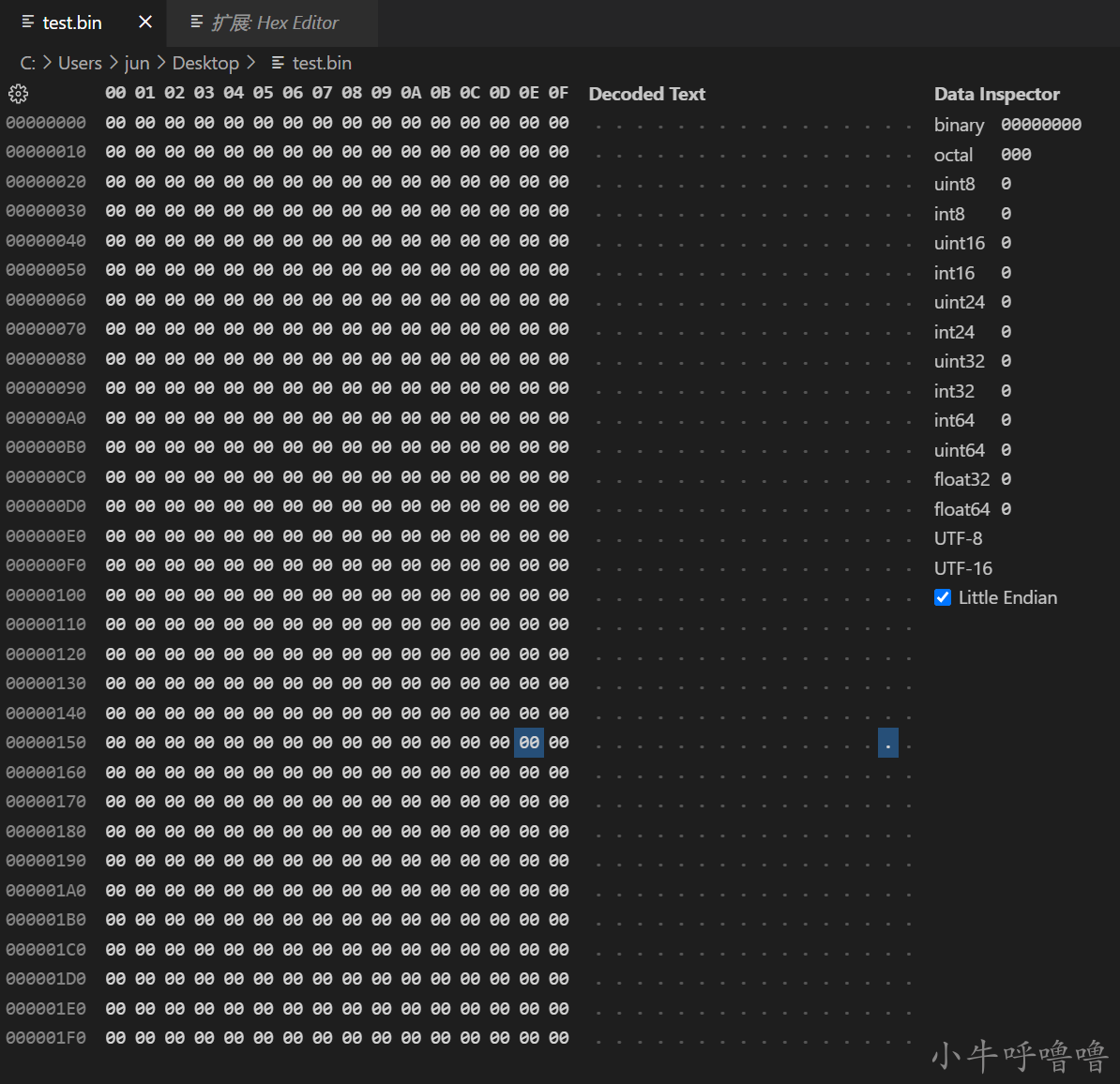Viewport: 1120px width, 1084px height.
Task: Click the row offset 00000040
Action: 46,241
